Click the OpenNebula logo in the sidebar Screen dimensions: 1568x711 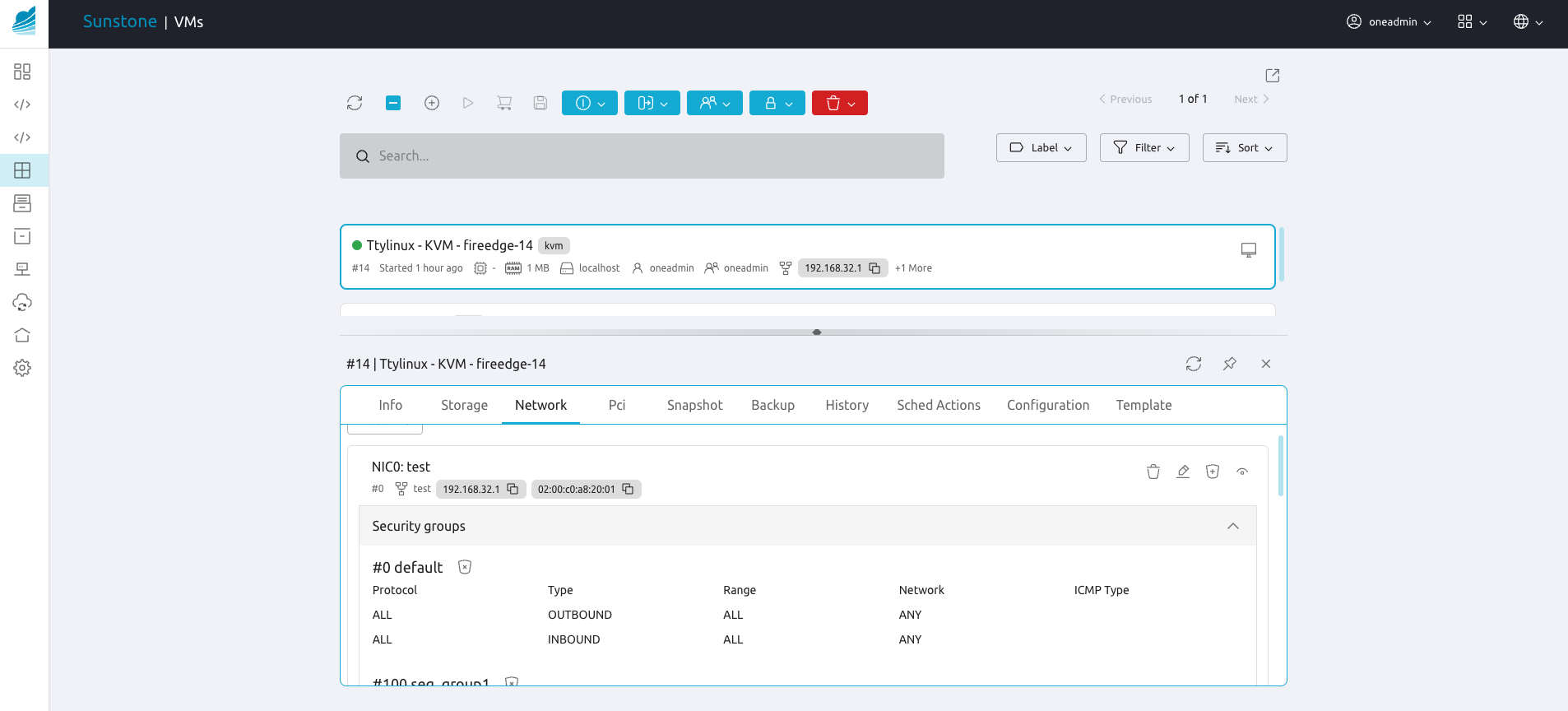click(x=24, y=21)
